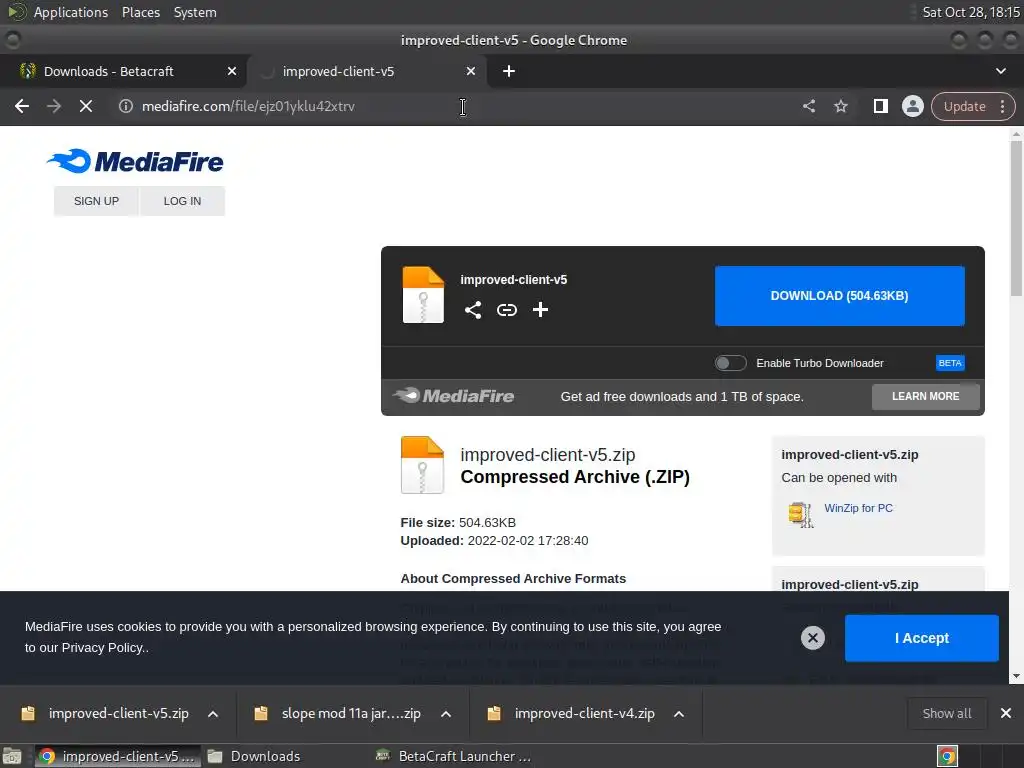Open the WinZip for PC link
Screen dimensions: 1024x768
pyautogui.click(x=858, y=508)
